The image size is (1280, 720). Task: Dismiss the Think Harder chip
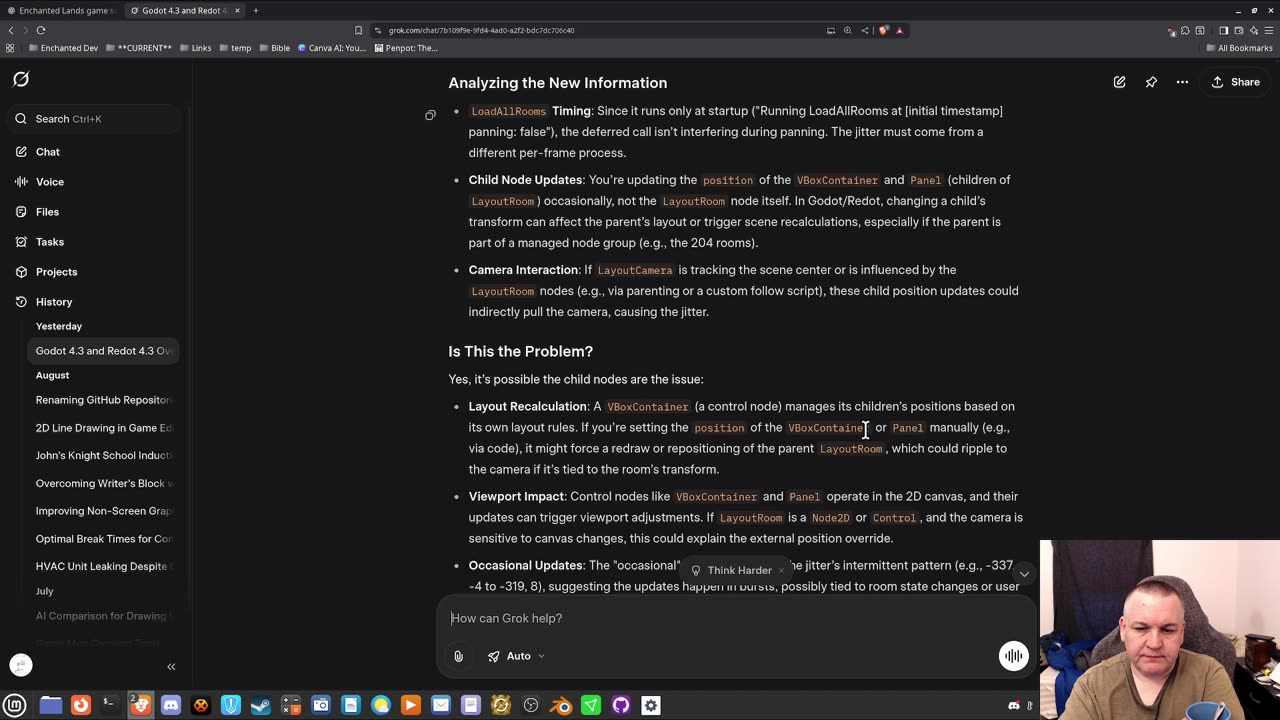point(781,570)
